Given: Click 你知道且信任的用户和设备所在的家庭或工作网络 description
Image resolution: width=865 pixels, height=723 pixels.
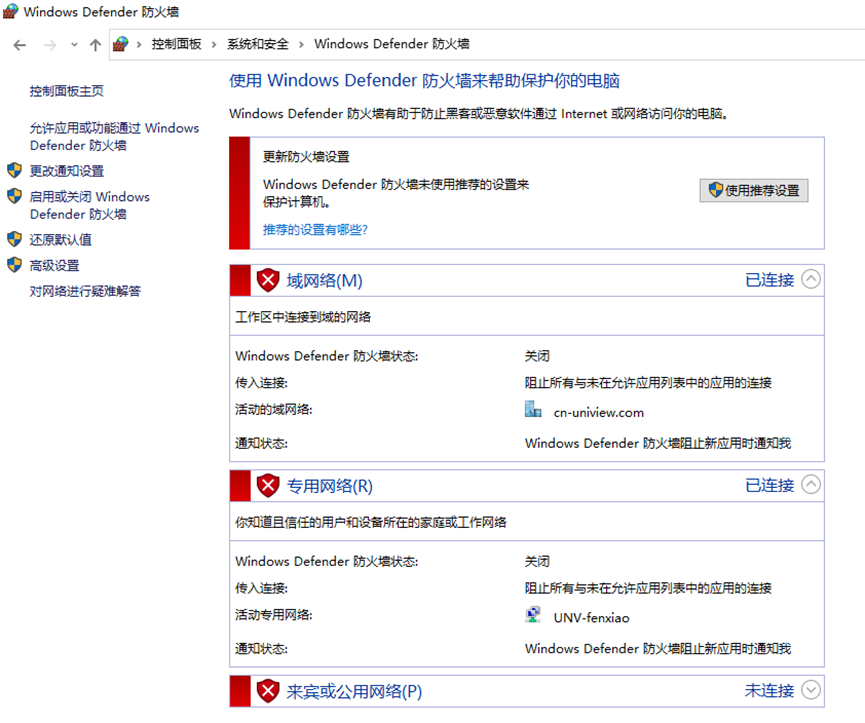Looking at the screenshot, I should [x=371, y=522].
